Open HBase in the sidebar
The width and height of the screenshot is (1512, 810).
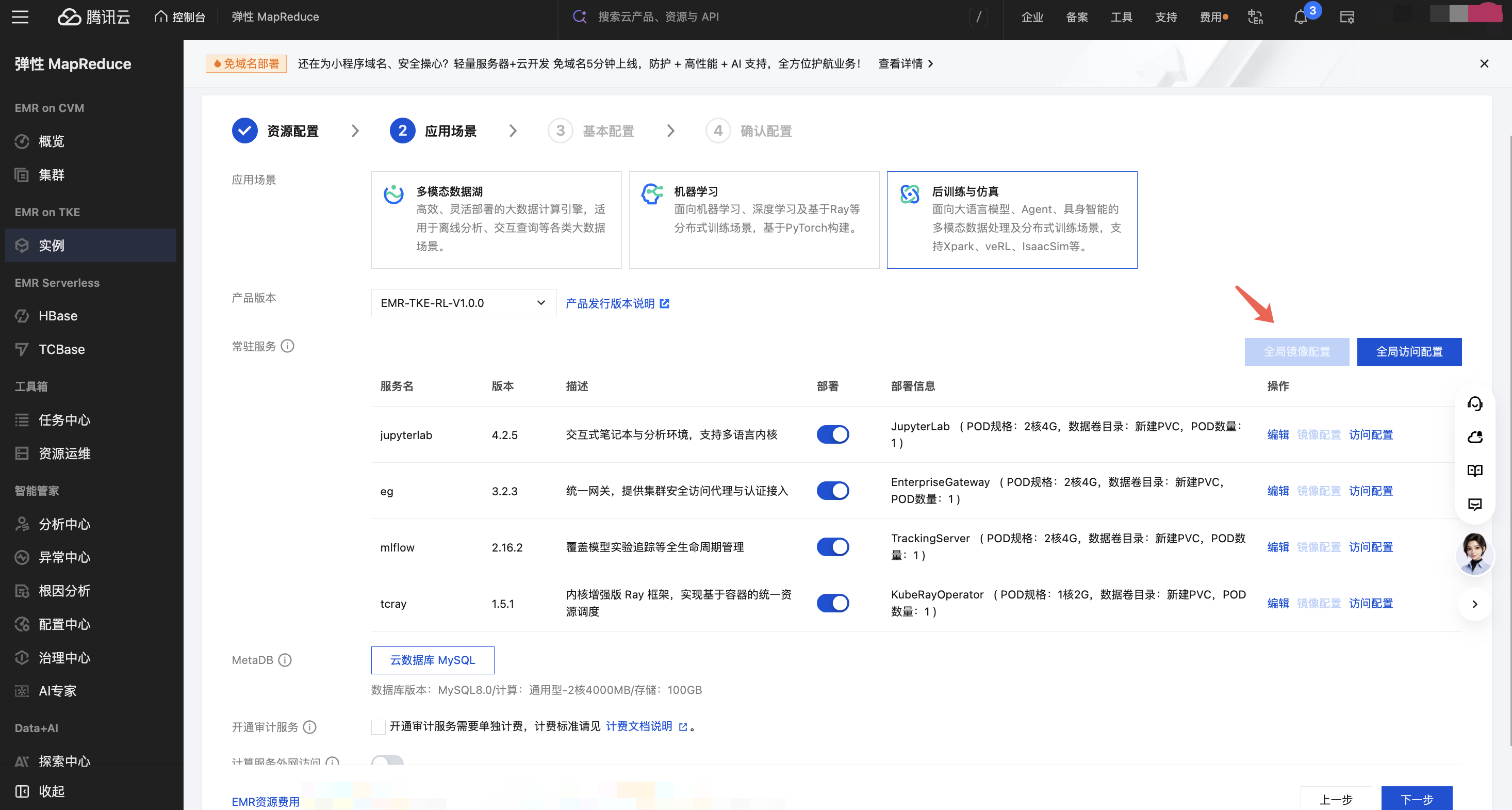click(90, 315)
